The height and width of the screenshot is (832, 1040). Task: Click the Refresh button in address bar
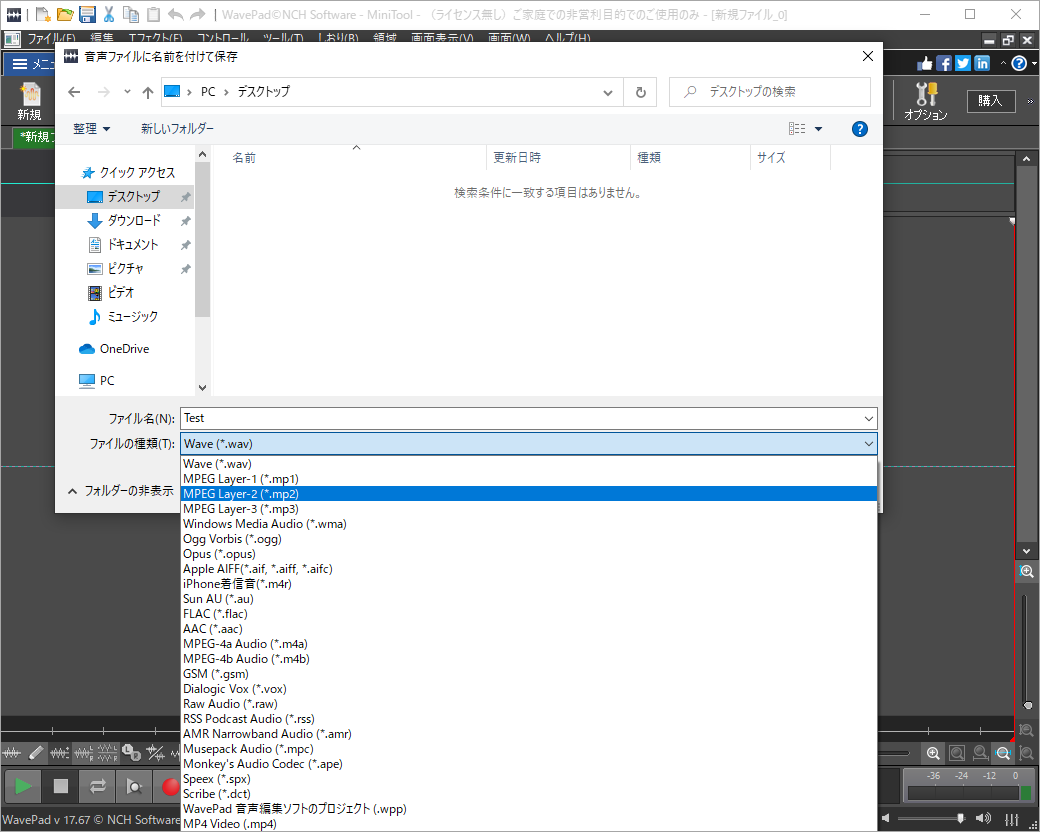(x=640, y=92)
